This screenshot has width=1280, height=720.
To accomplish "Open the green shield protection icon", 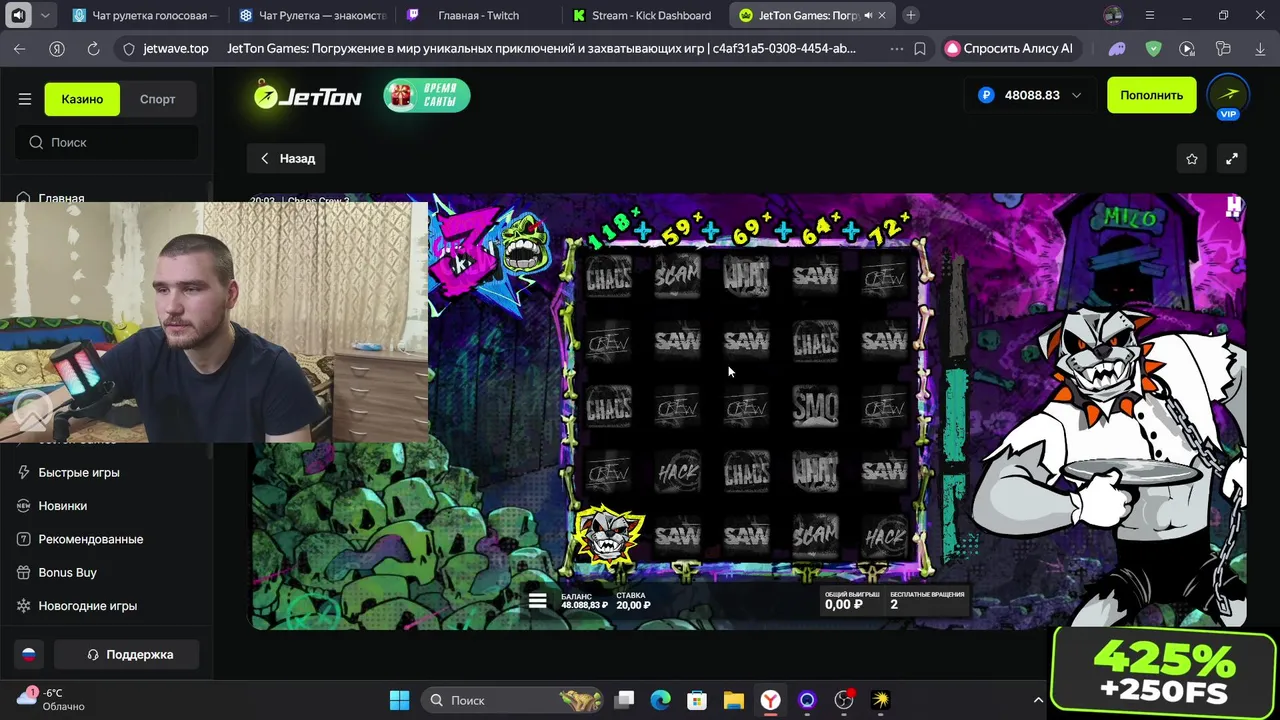I will 1153,48.
